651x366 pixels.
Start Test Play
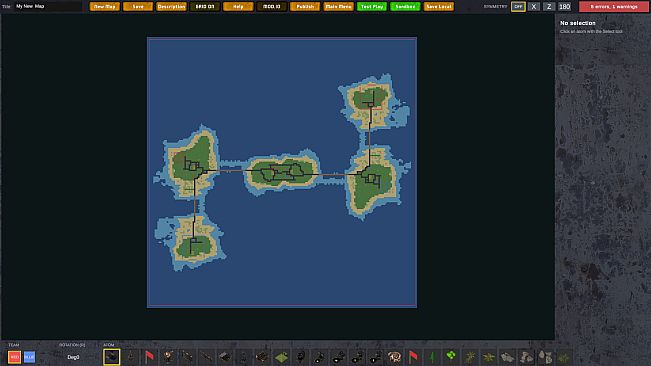click(372, 7)
